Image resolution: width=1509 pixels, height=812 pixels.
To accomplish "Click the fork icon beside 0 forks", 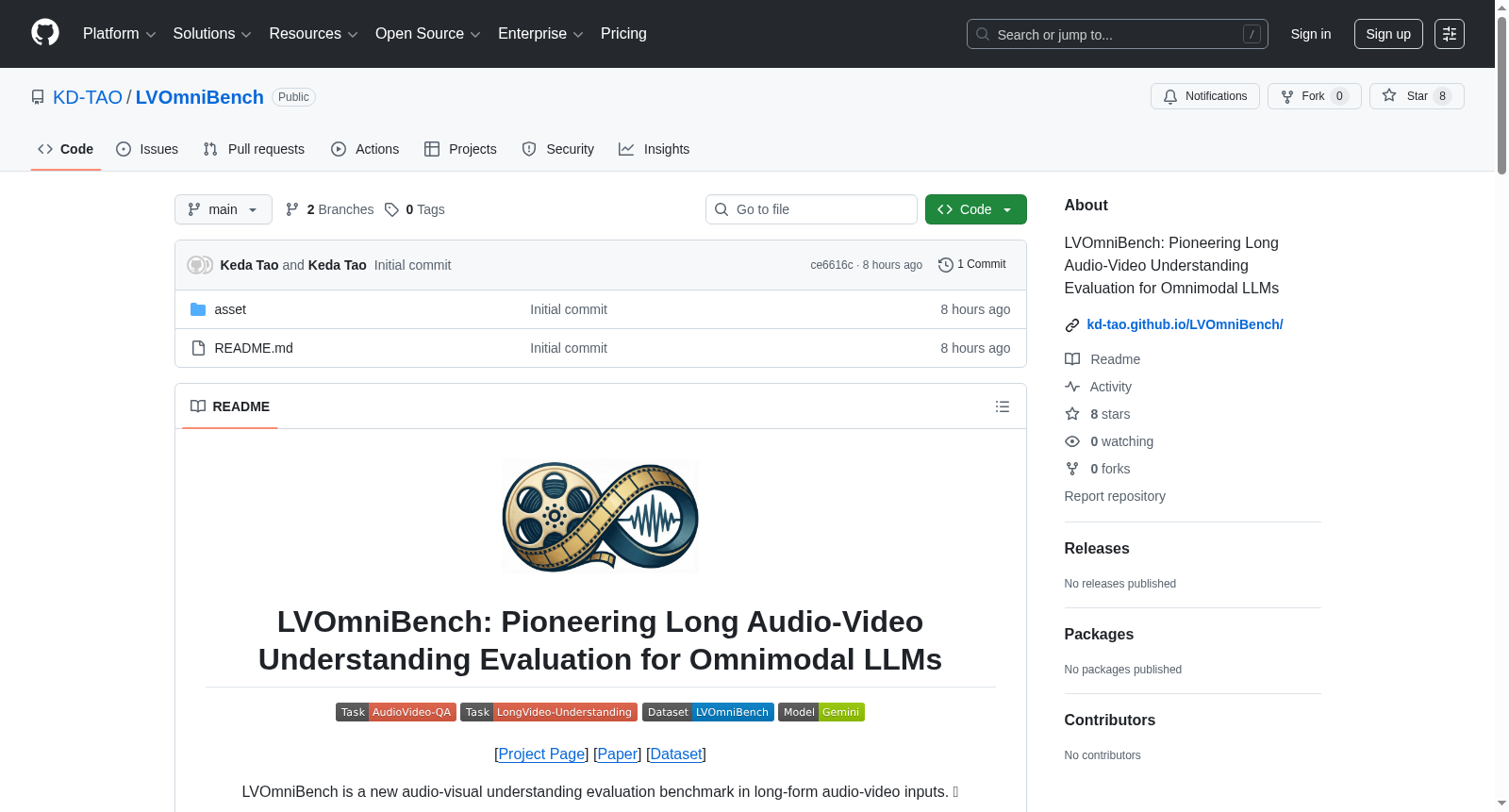I will coord(1072,469).
